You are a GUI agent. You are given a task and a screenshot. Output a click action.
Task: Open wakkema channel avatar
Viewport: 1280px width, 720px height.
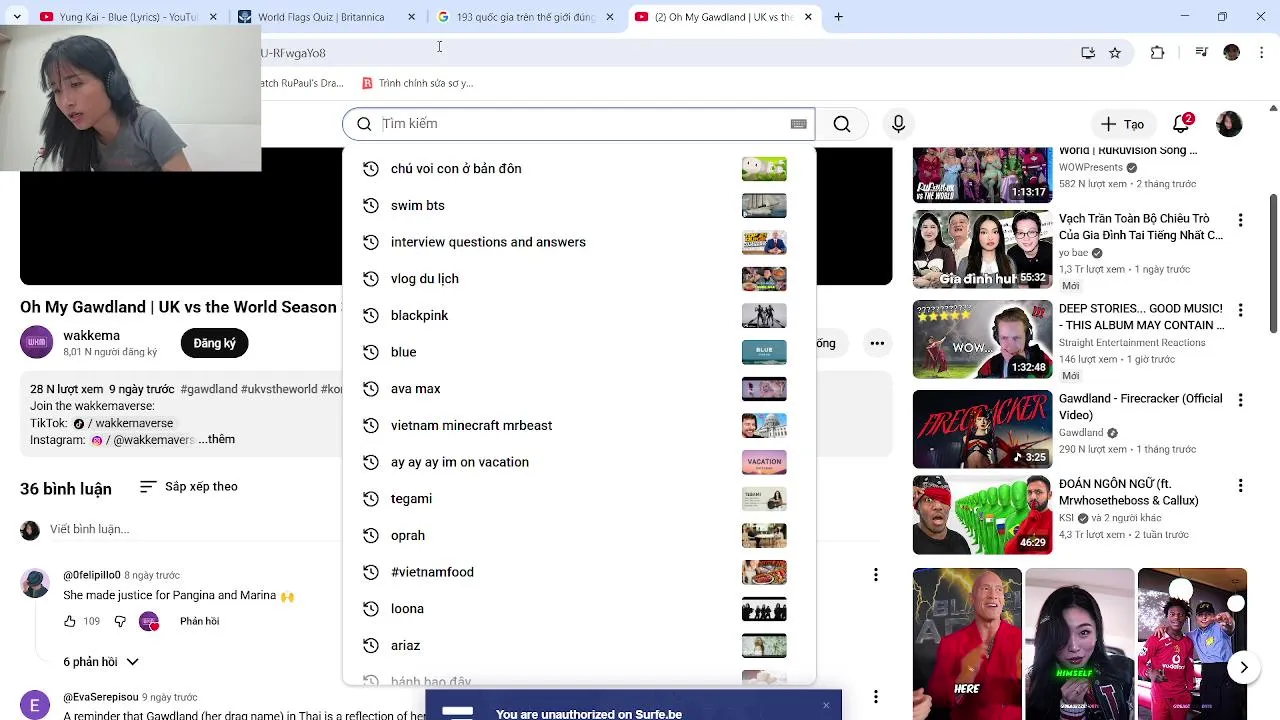[36, 342]
